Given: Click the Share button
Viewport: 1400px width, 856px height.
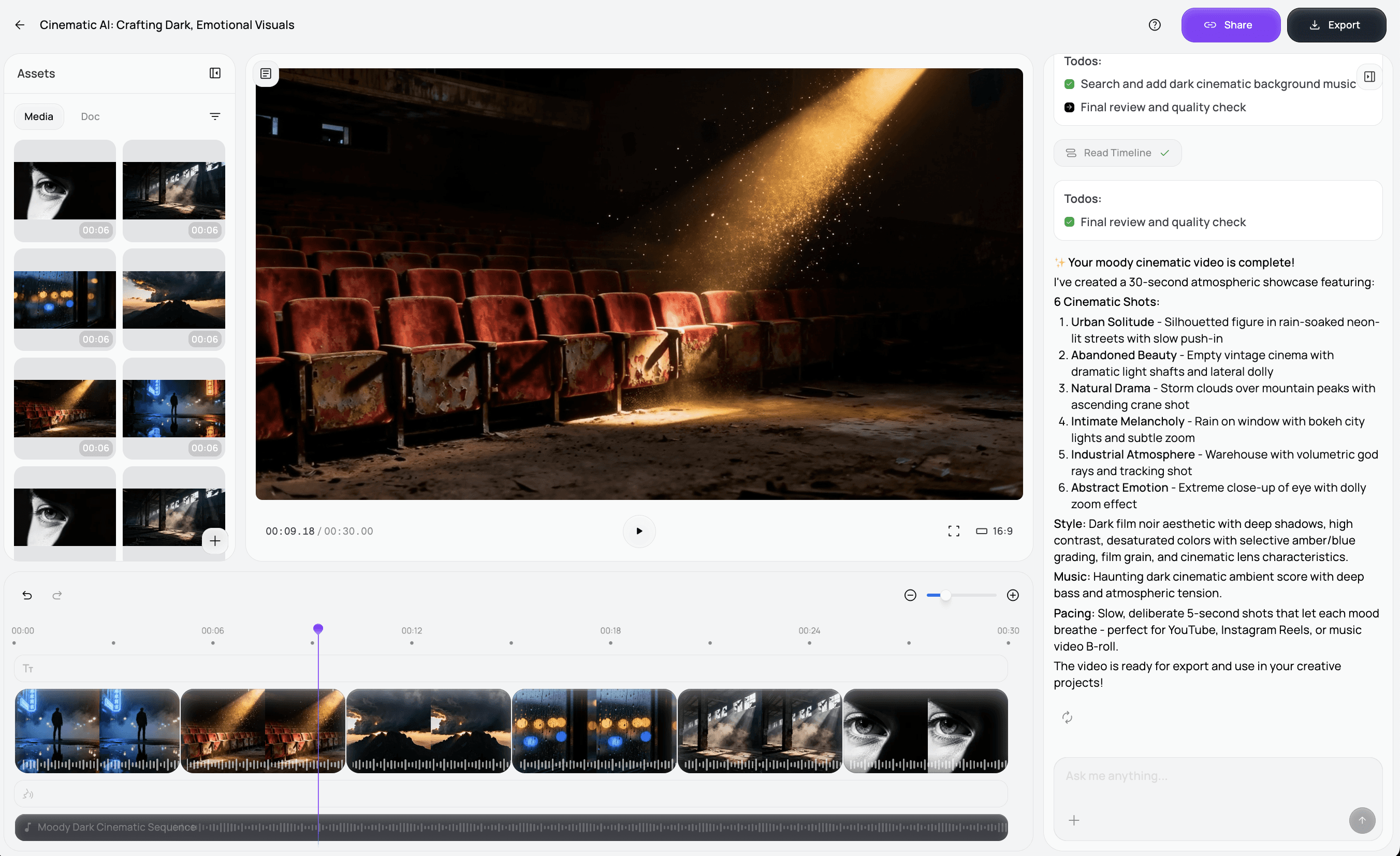Looking at the screenshot, I should 1230,25.
